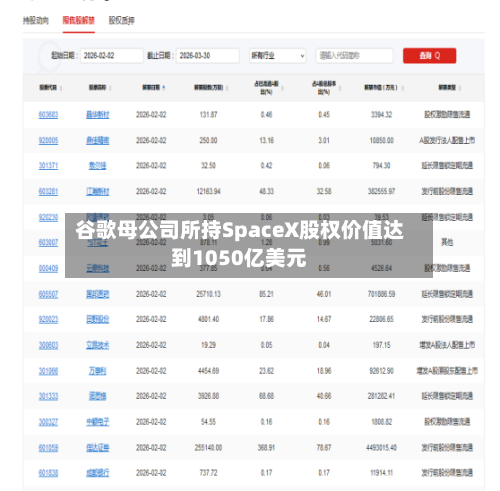Open stock code link 301371

pos(48,166)
